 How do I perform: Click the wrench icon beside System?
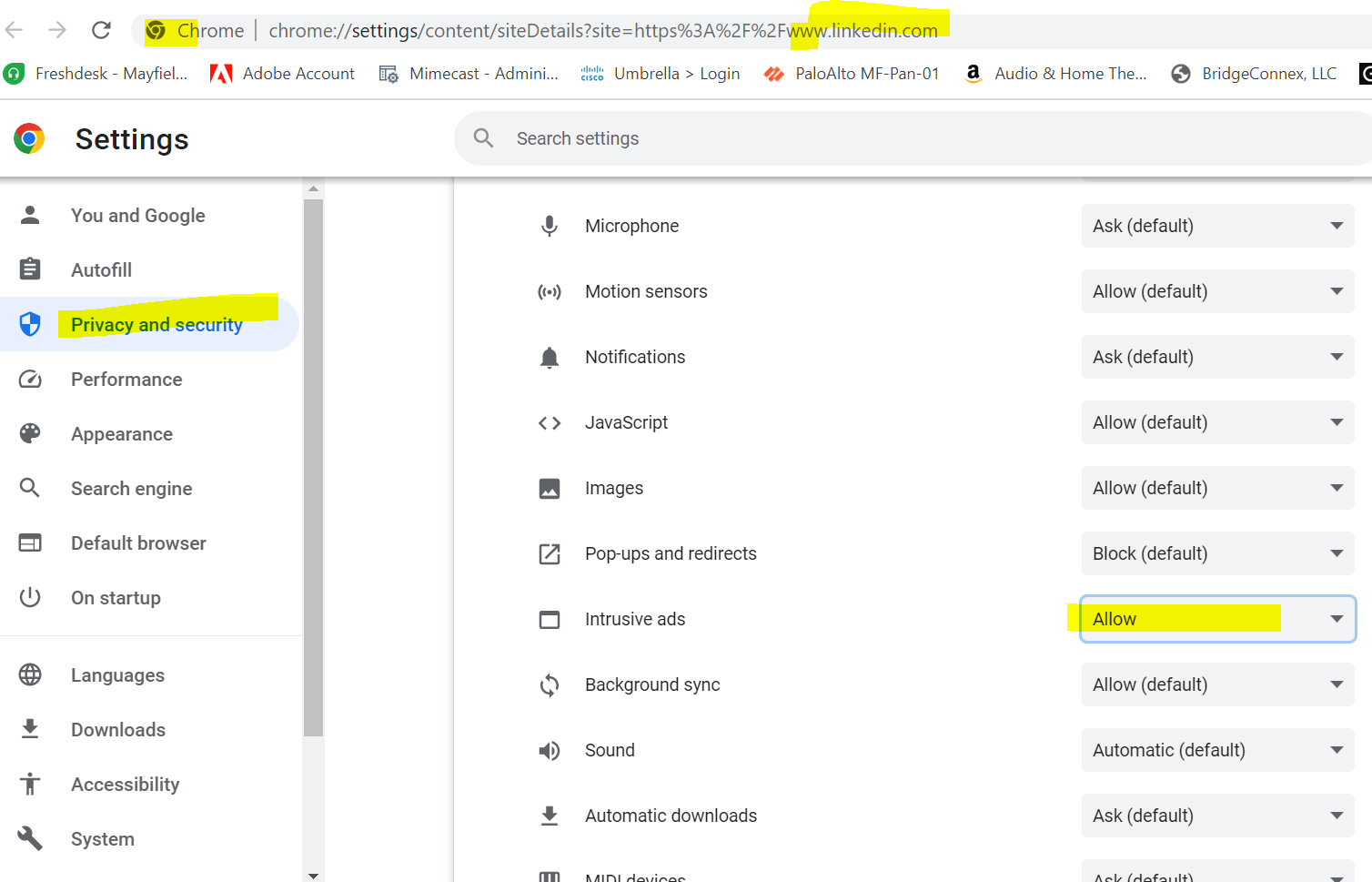coord(30,838)
